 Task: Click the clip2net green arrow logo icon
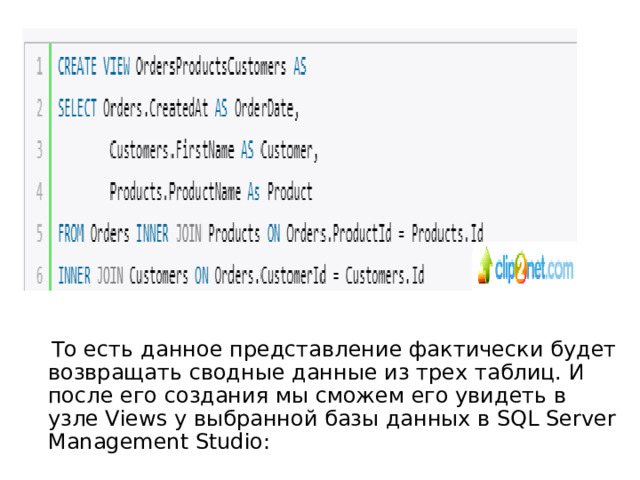point(487,267)
